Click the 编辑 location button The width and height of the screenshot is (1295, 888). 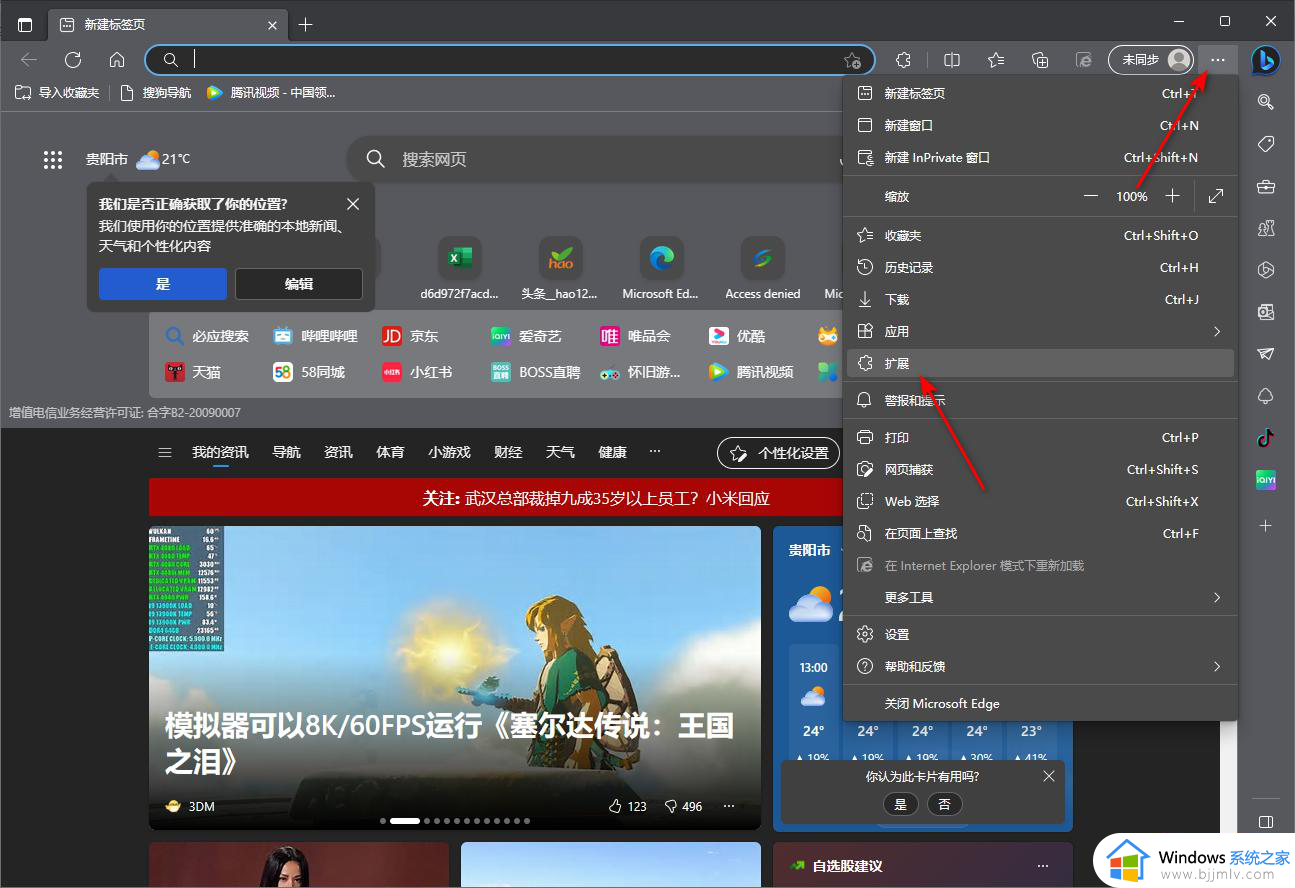(x=299, y=284)
